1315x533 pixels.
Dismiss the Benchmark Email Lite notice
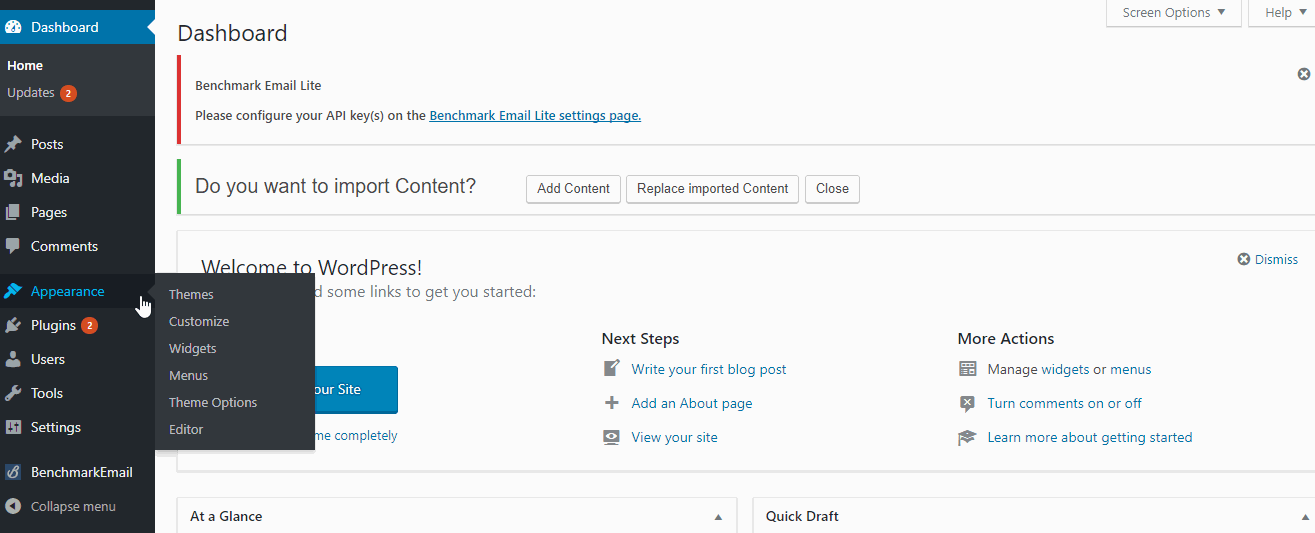click(1304, 74)
